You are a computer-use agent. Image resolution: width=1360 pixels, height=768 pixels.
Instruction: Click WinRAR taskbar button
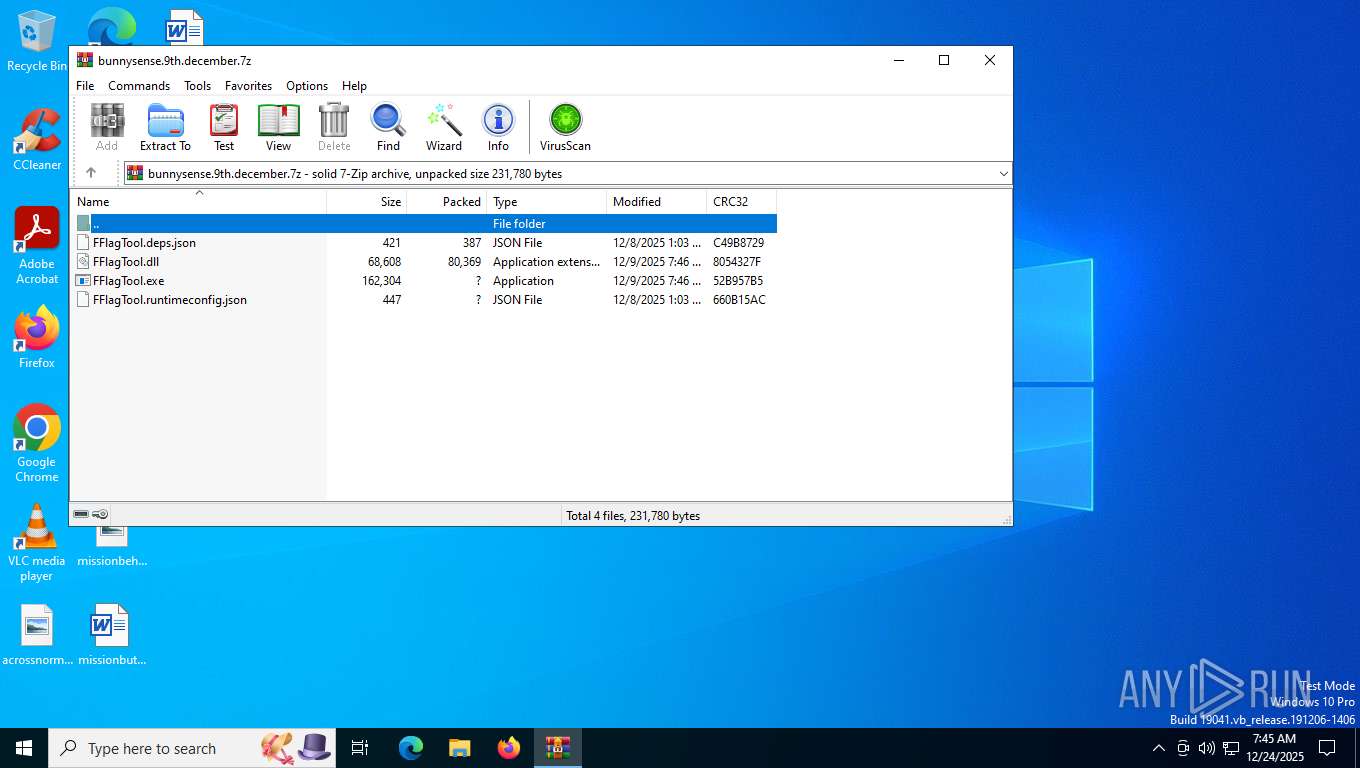pyautogui.click(x=557, y=748)
